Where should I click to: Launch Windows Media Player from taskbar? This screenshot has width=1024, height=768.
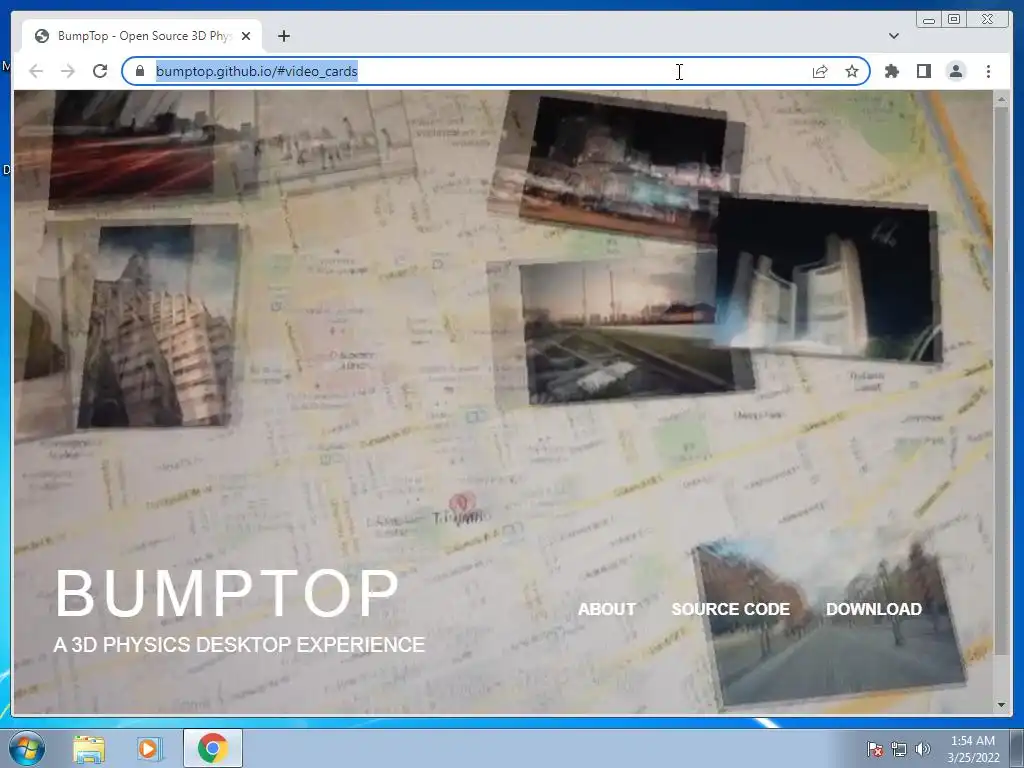pyautogui.click(x=149, y=748)
